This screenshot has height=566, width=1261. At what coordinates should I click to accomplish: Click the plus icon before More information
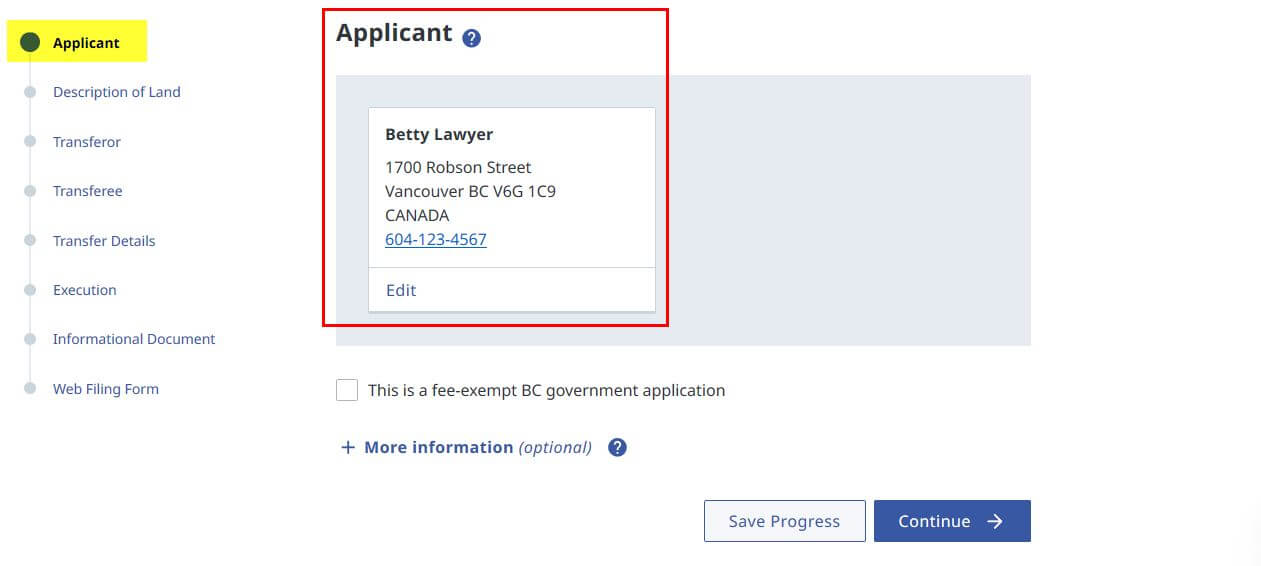click(348, 447)
